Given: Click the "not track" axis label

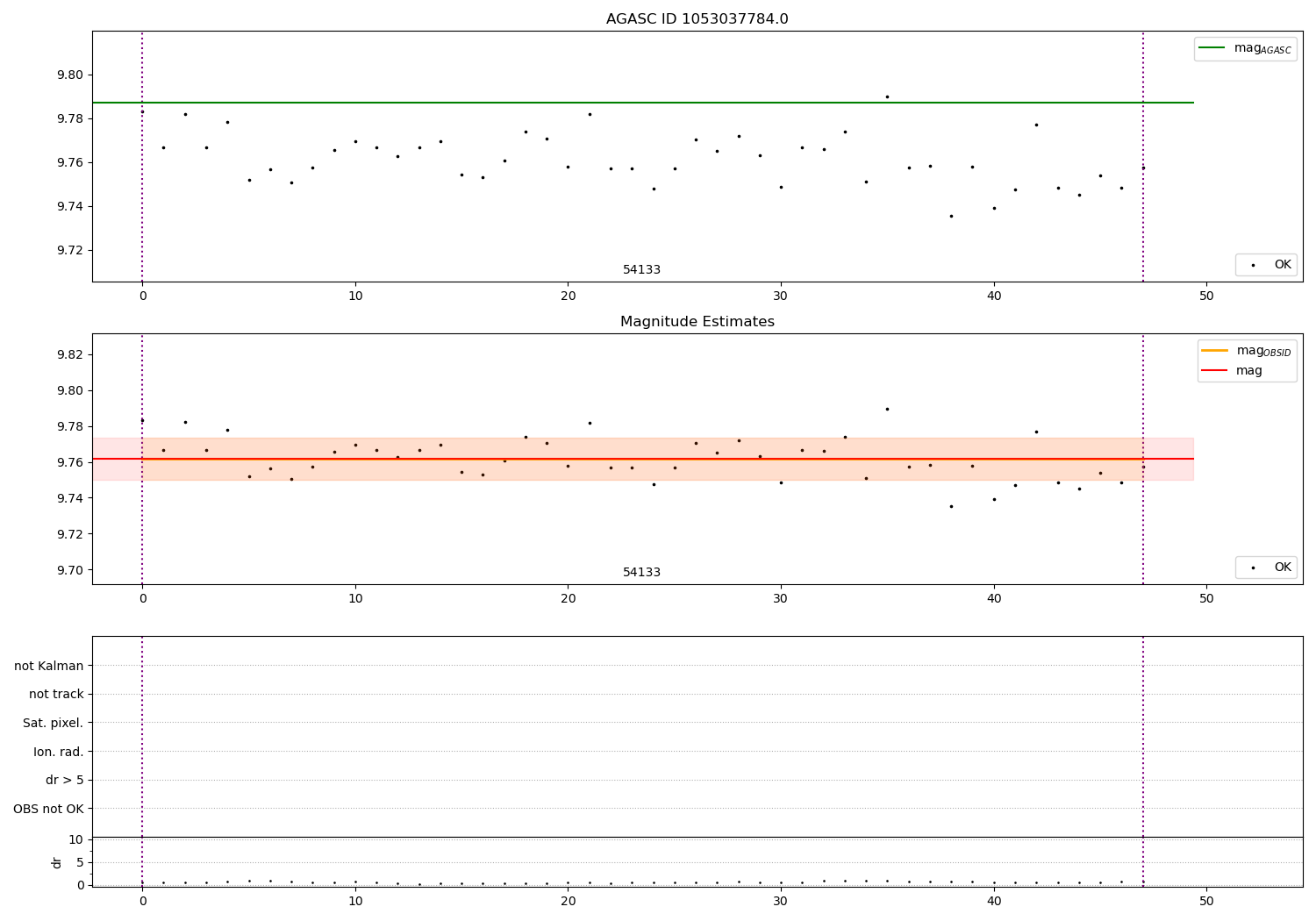Looking at the screenshot, I should point(56,694).
